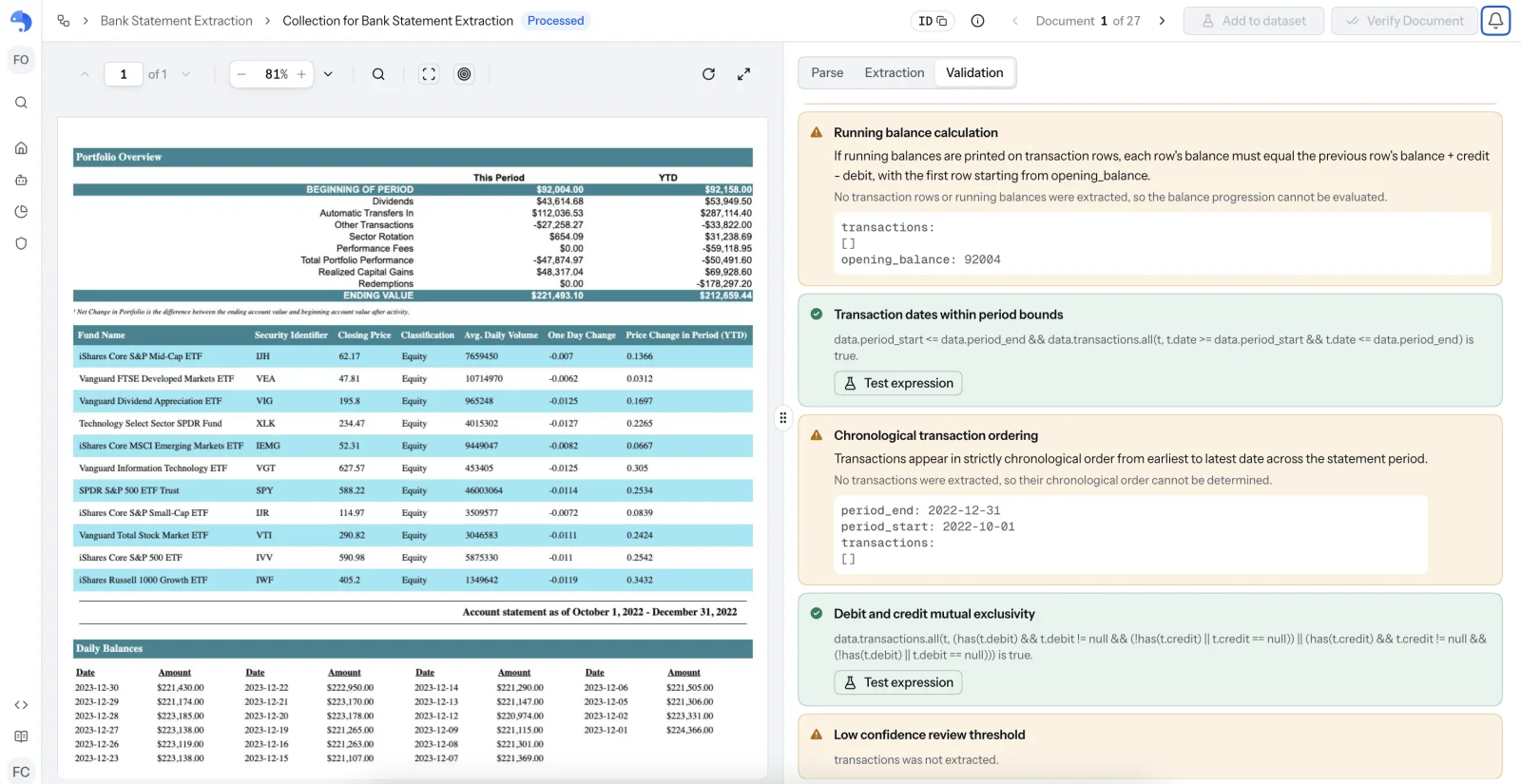Zoom out with the minus button
This screenshot has height=784, width=1521.
point(241,74)
